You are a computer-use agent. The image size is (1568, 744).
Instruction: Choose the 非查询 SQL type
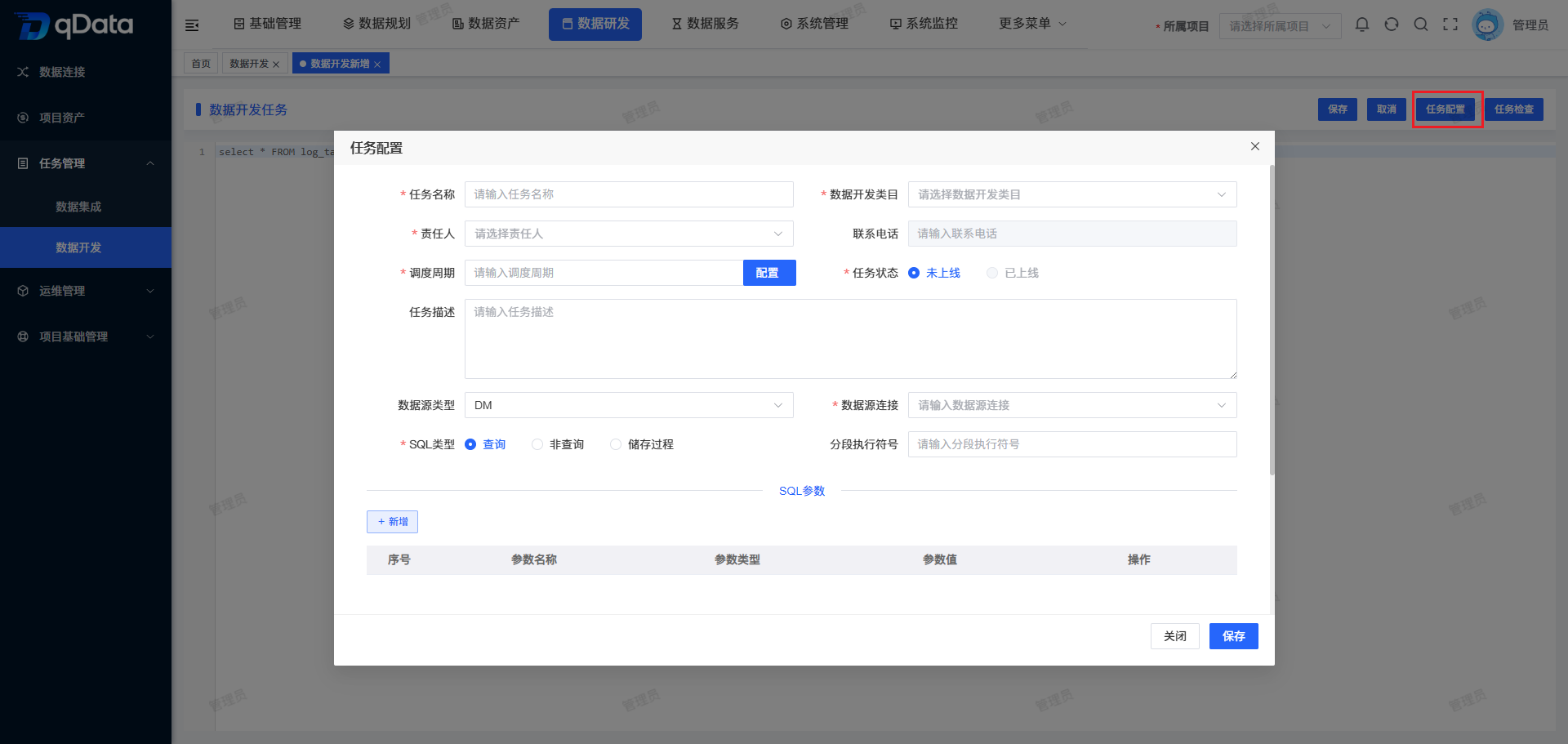coord(537,444)
